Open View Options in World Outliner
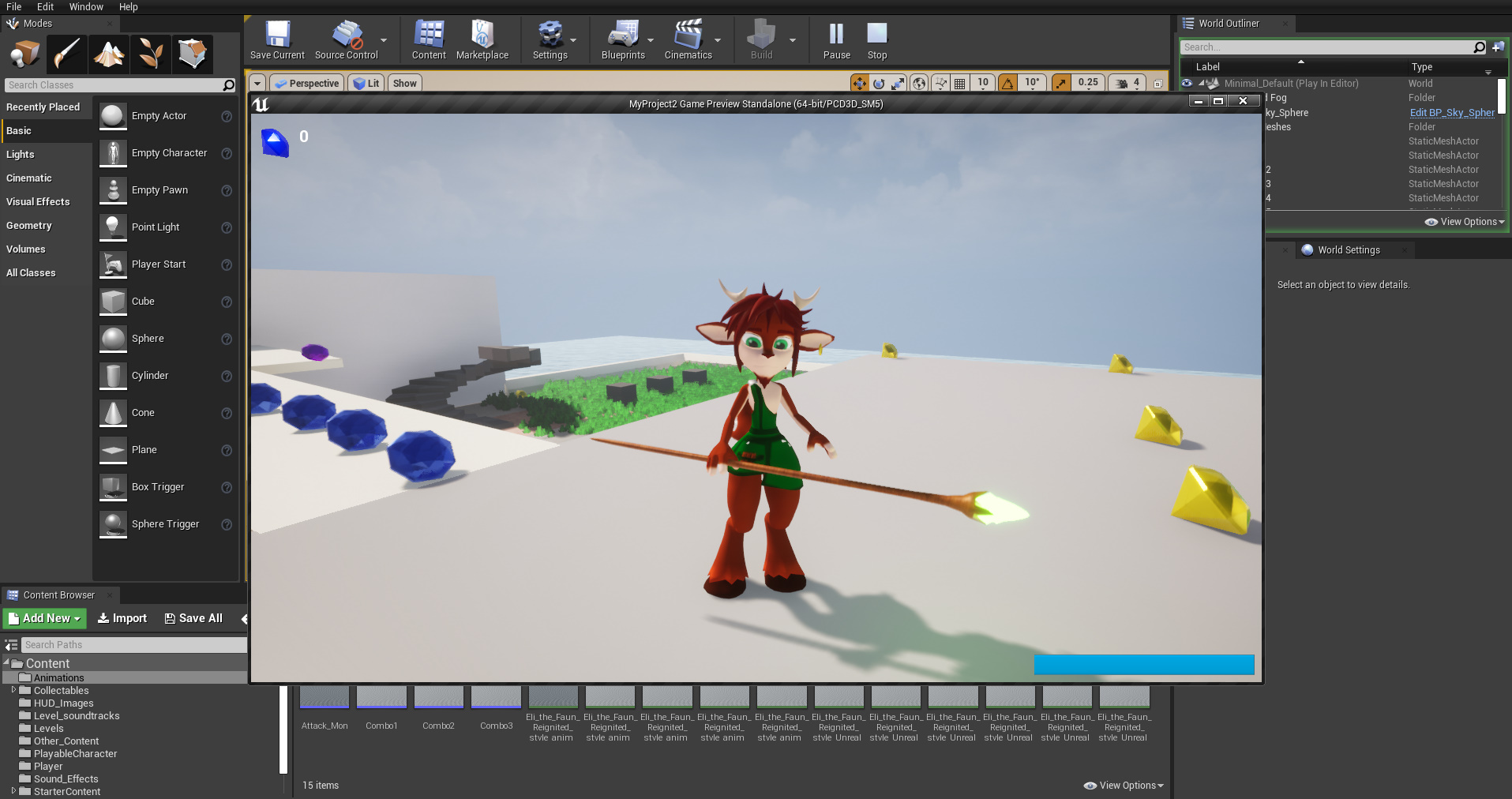The height and width of the screenshot is (799, 1512). tap(1465, 222)
